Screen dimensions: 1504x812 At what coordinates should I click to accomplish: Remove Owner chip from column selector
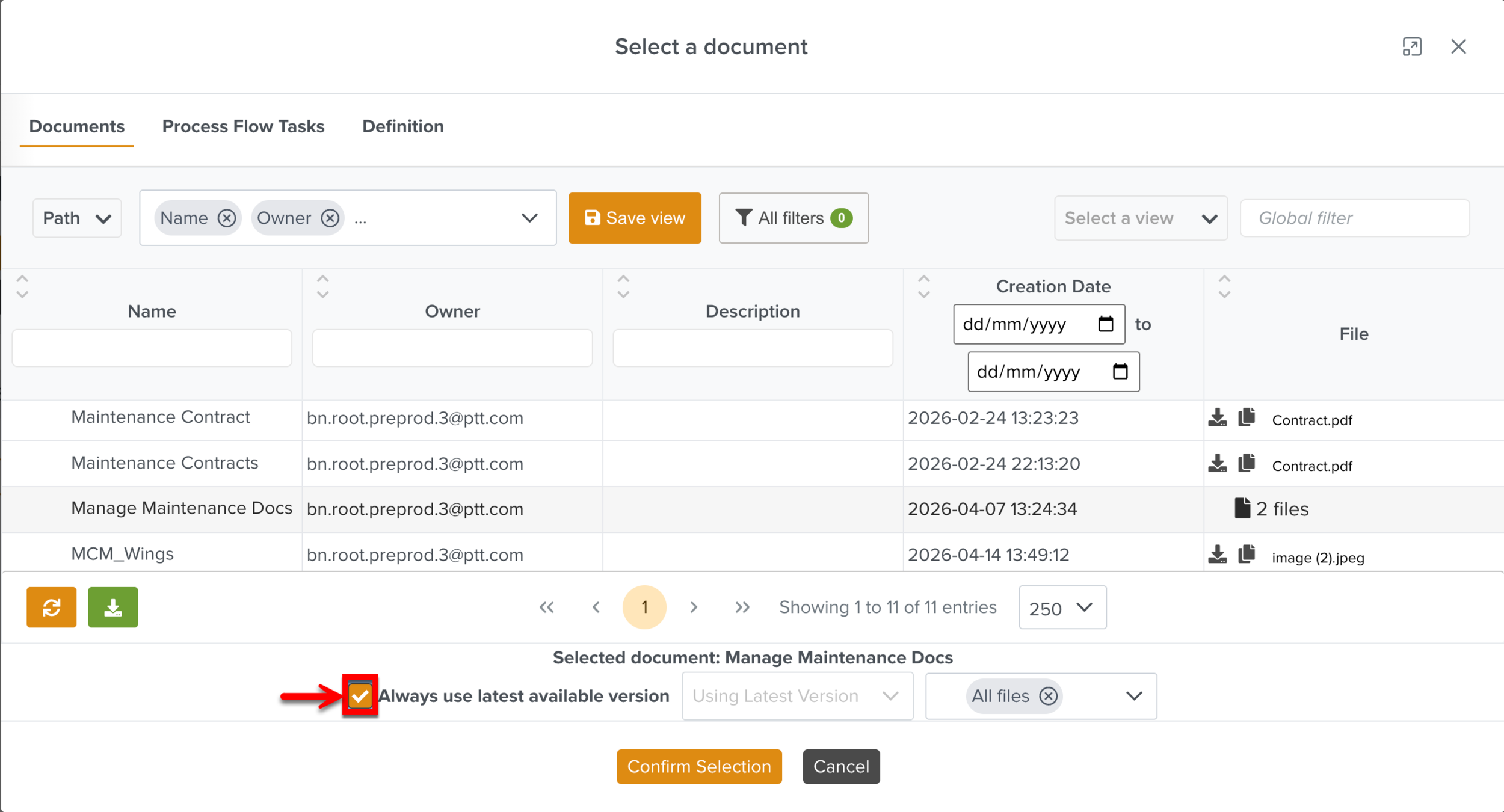click(x=330, y=218)
